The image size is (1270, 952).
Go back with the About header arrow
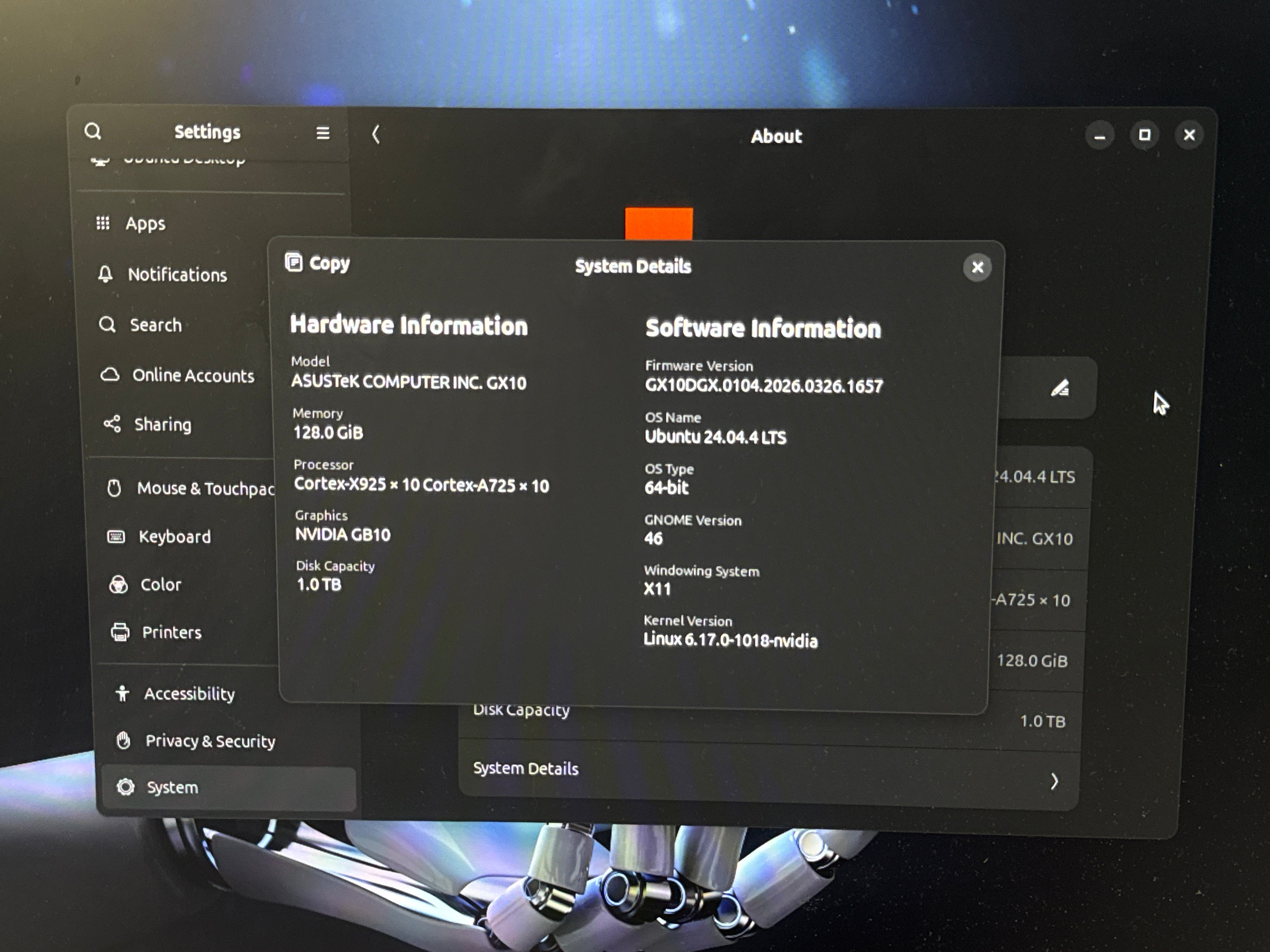click(x=375, y=135)
